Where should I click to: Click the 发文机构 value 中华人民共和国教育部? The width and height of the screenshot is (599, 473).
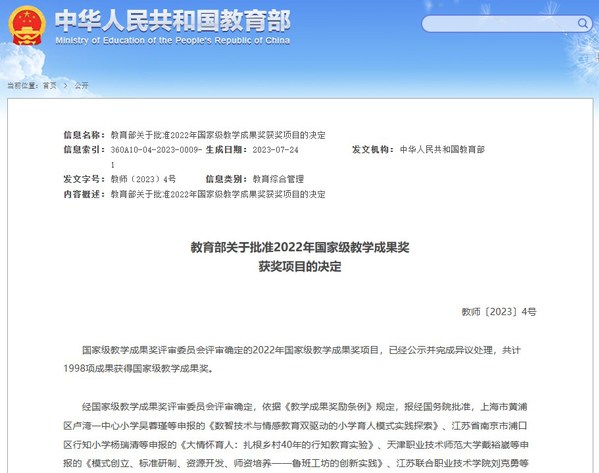[x=442, y=149]
